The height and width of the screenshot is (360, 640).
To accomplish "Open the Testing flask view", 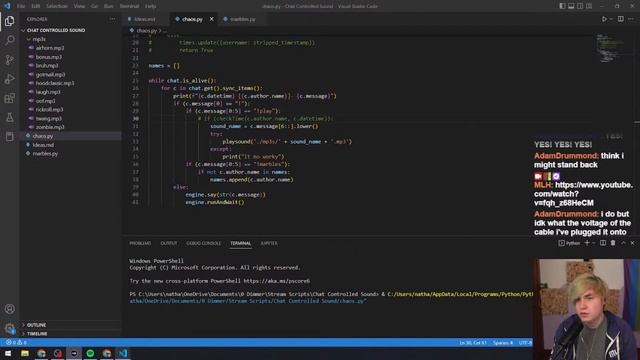I will coord(9,117).
